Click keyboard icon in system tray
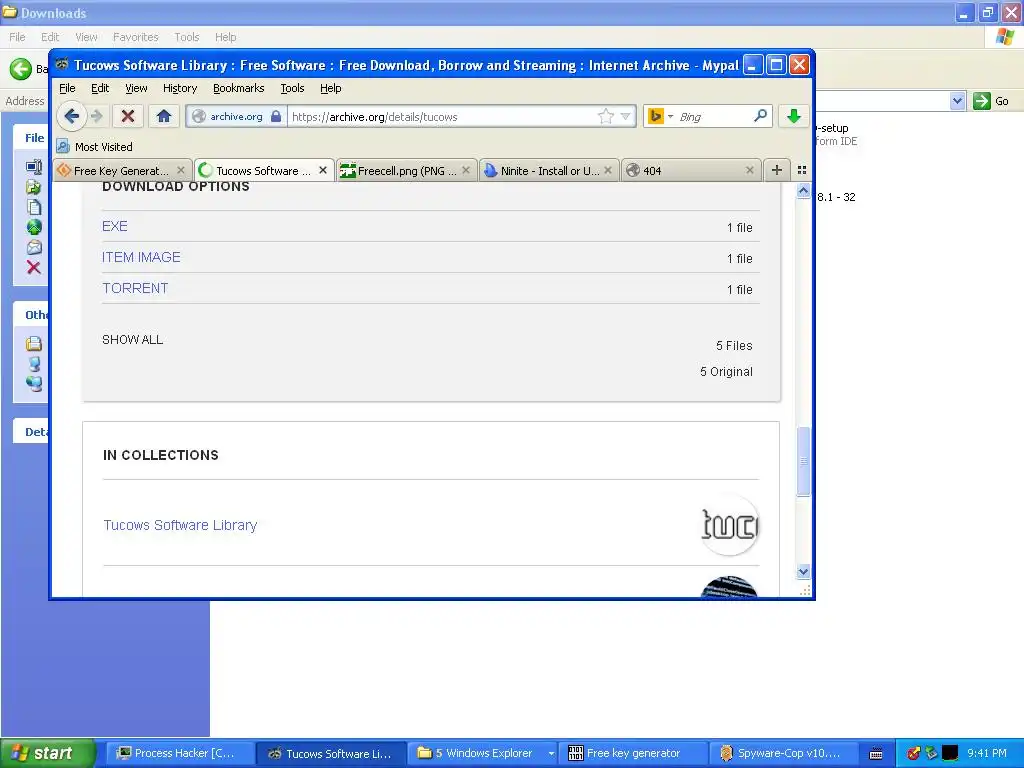Viewport: 1024px width, 768px height. (x=876, y=754)
